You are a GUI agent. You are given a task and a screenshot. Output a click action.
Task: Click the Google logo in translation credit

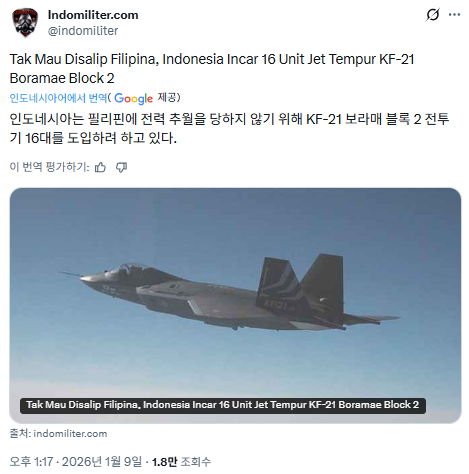133,98
